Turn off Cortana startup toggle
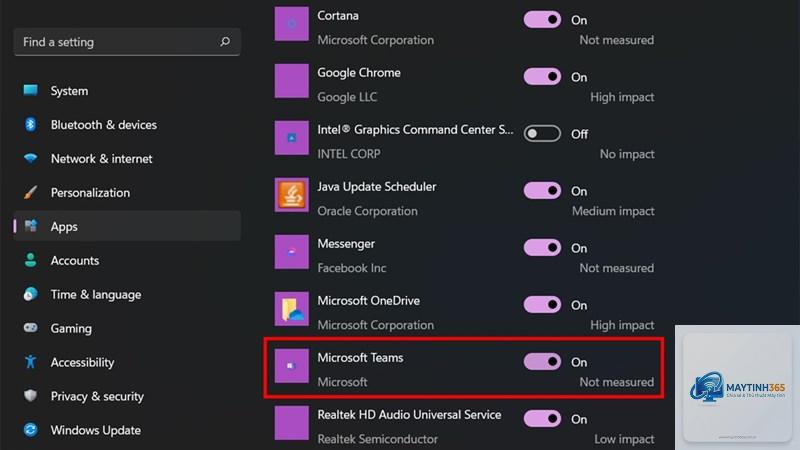Image resolution: width=800 pixels, height=450 pixels. [542, 20]
